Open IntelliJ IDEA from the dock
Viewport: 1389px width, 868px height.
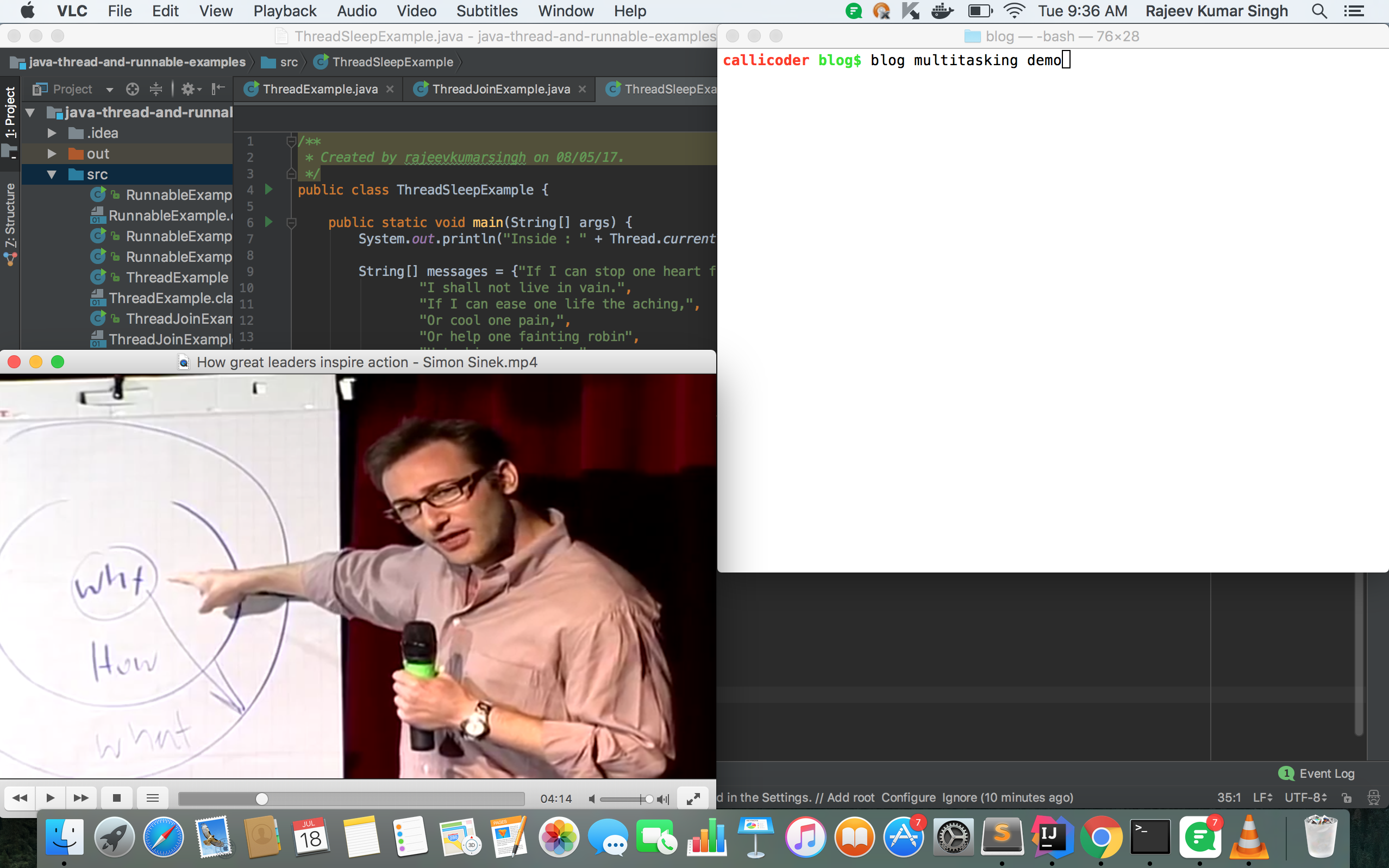coord(1052,837)
